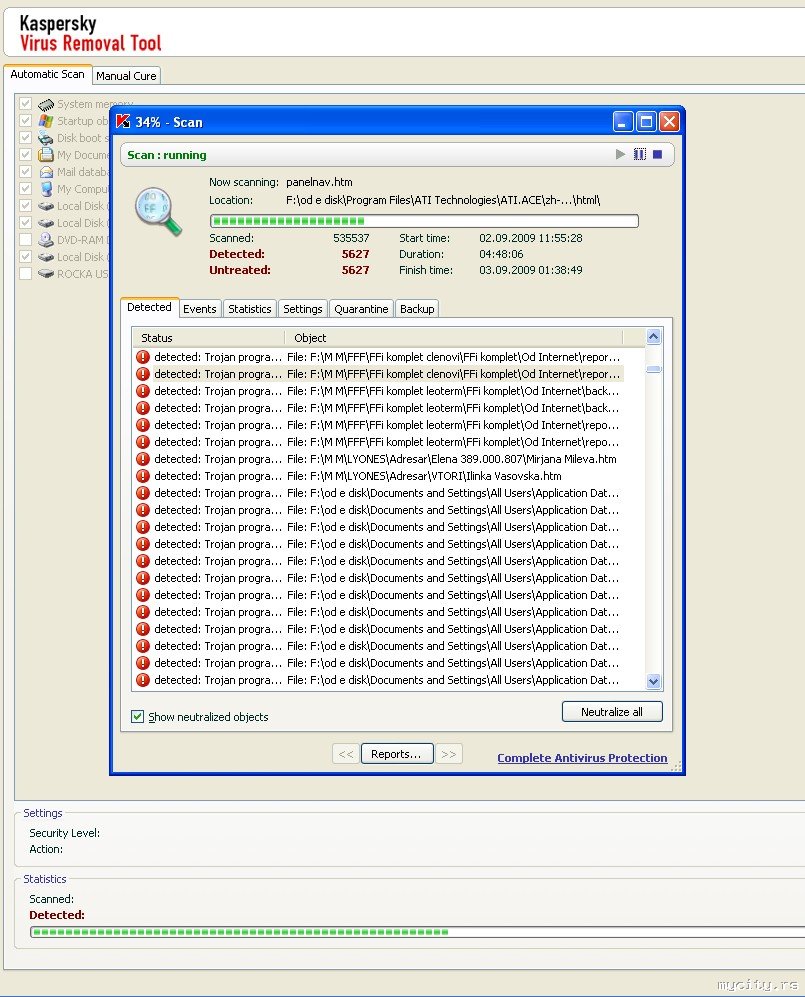The image size is (805, 997).
Task: Click the file name panelnav.htm
Action: click(319, 182)
